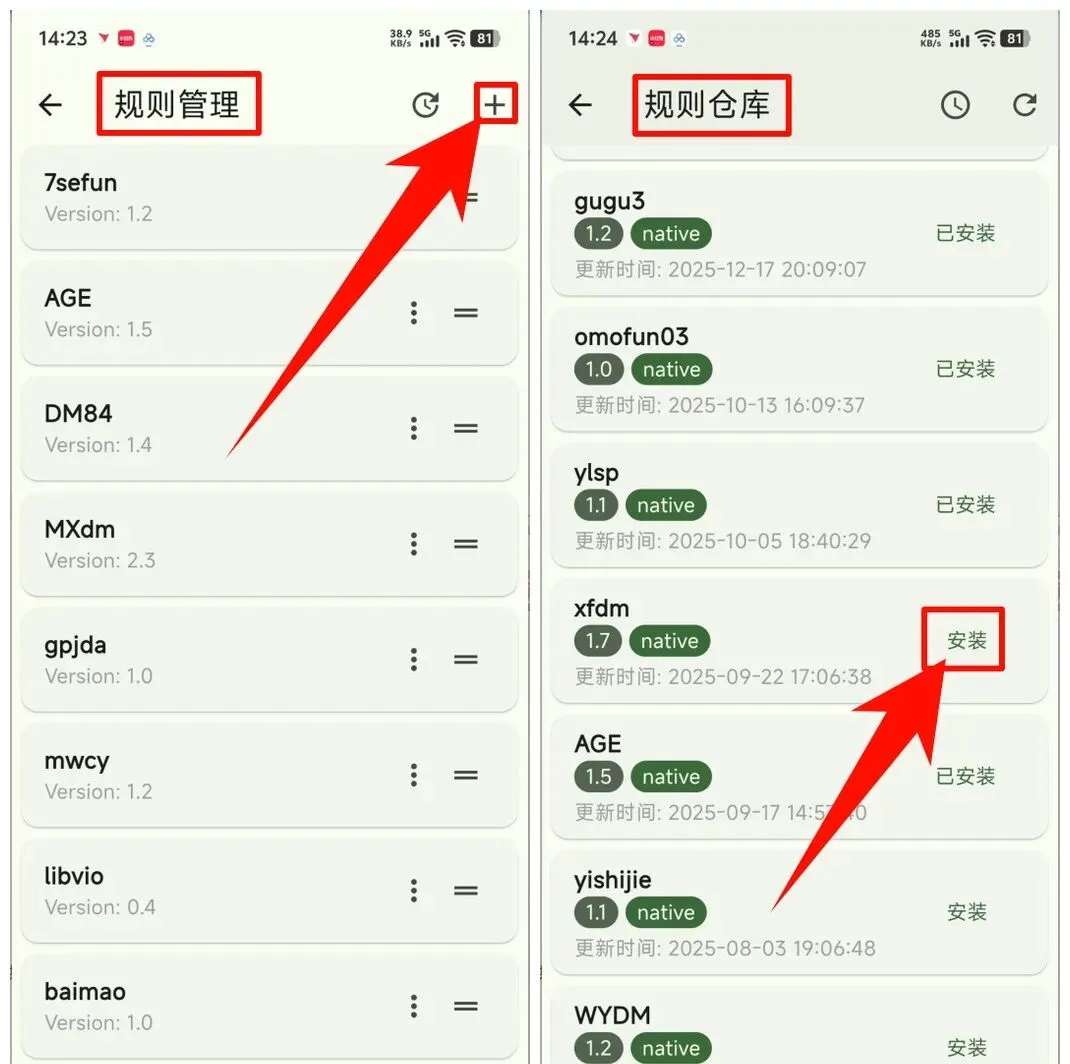Image resolution: width=1070 pixels, height=1064 pixels.
Task: Install the xfdm rule
Action: pos(966,640)
